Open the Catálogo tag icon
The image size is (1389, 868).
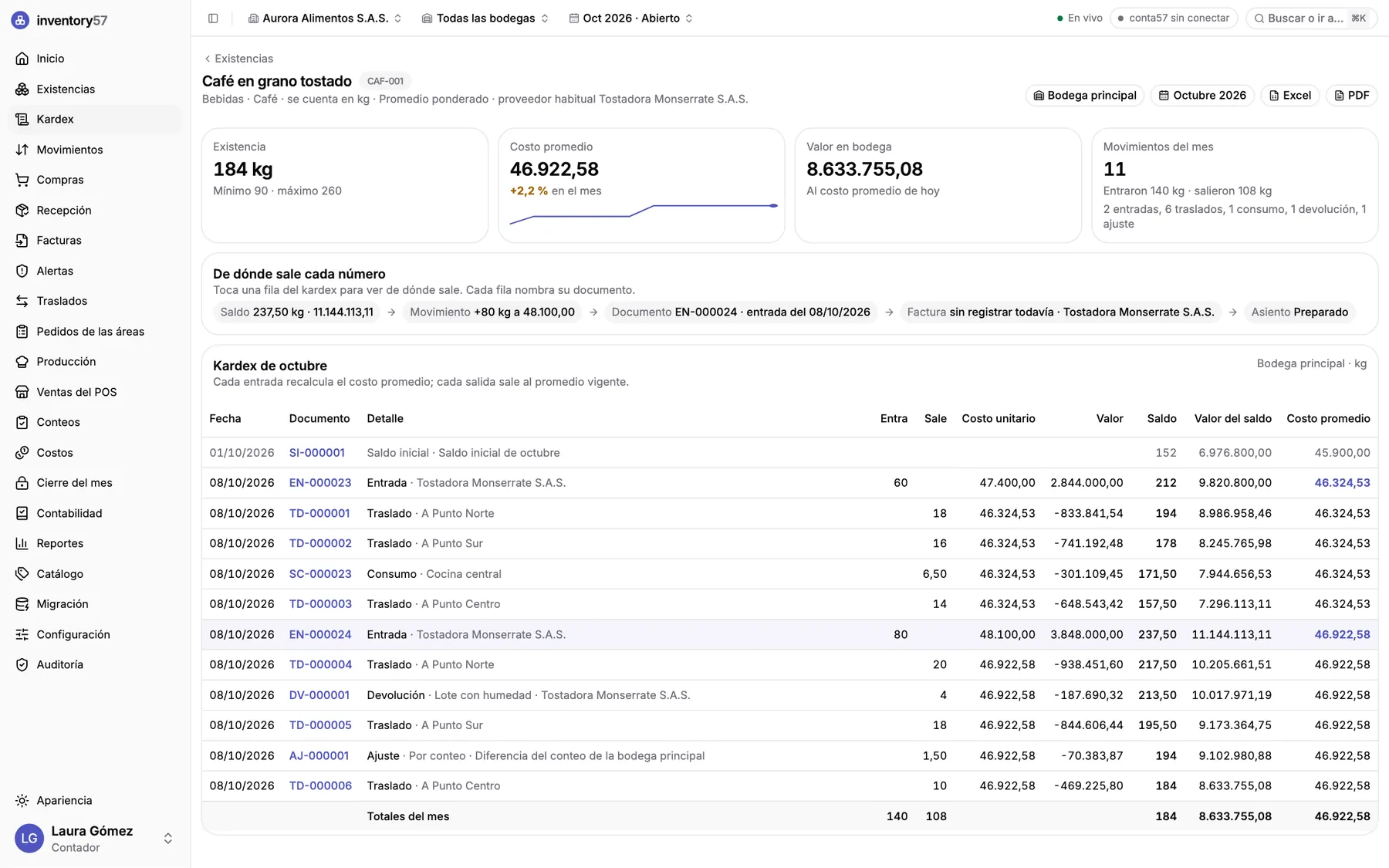[22, 574]
